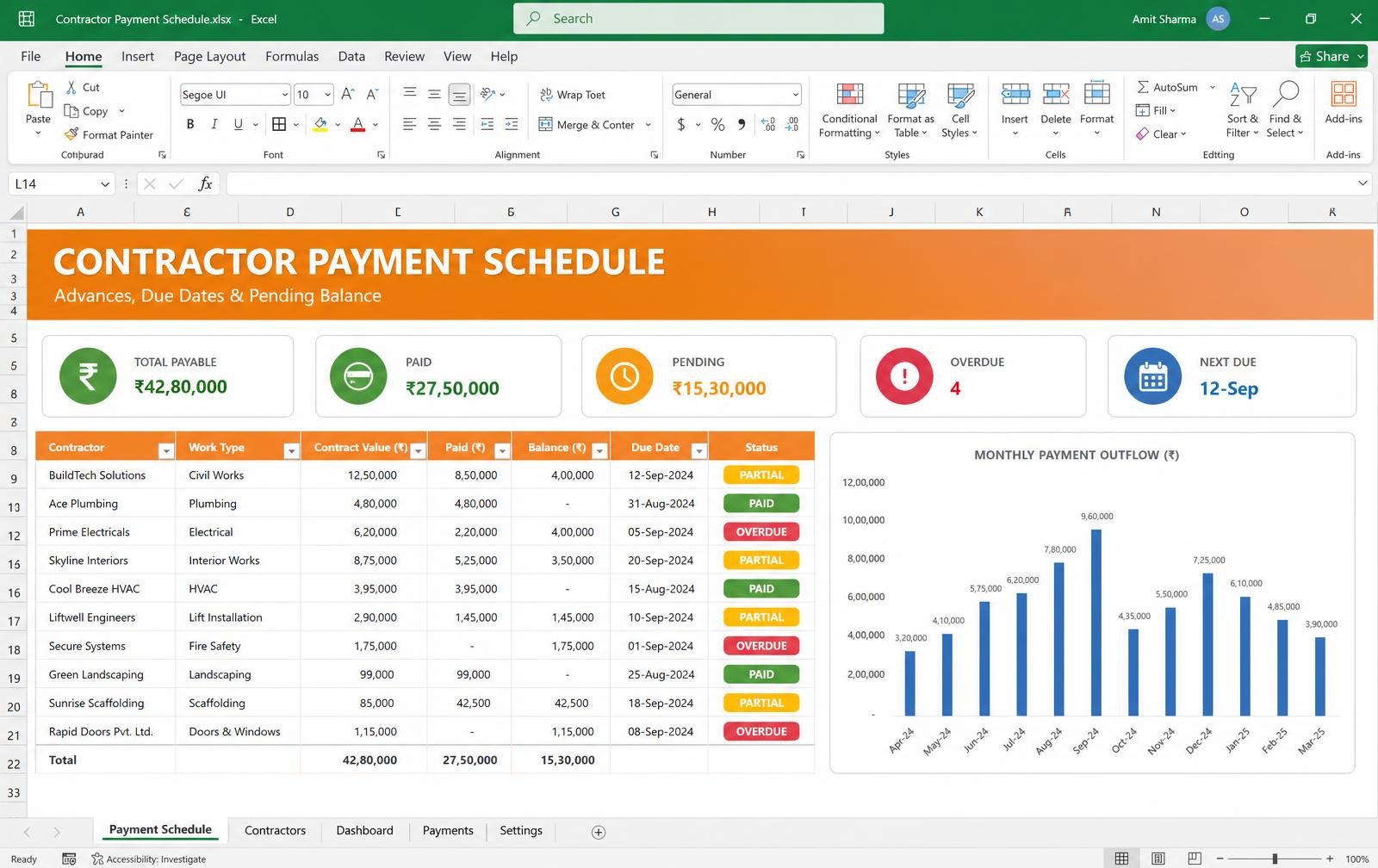This screenshot has height=868, width=1378.
Task: Click the Insert Function fx icon
Action: (x=205, y=183)
